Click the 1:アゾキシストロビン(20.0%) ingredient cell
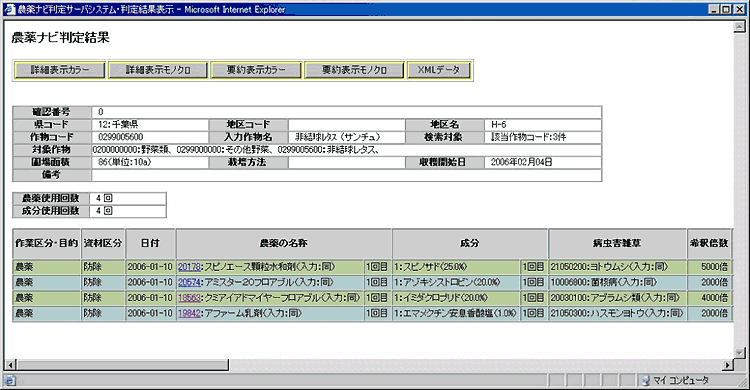Image resolution: width=750 pixels, height=390 pixels. coord(456,282)
